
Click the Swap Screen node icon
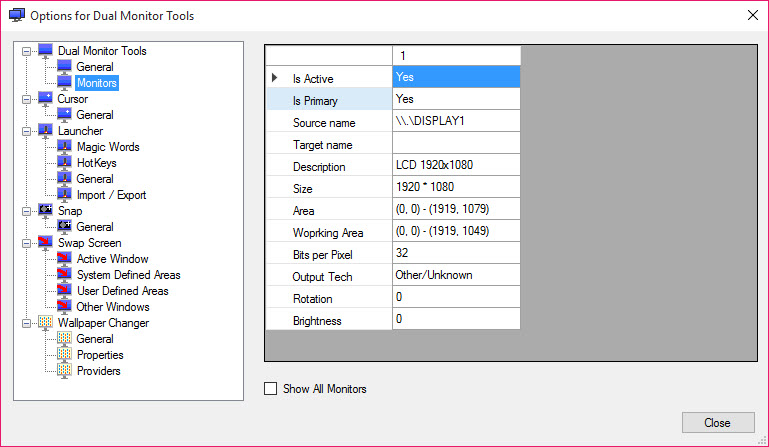click(45, 243)
